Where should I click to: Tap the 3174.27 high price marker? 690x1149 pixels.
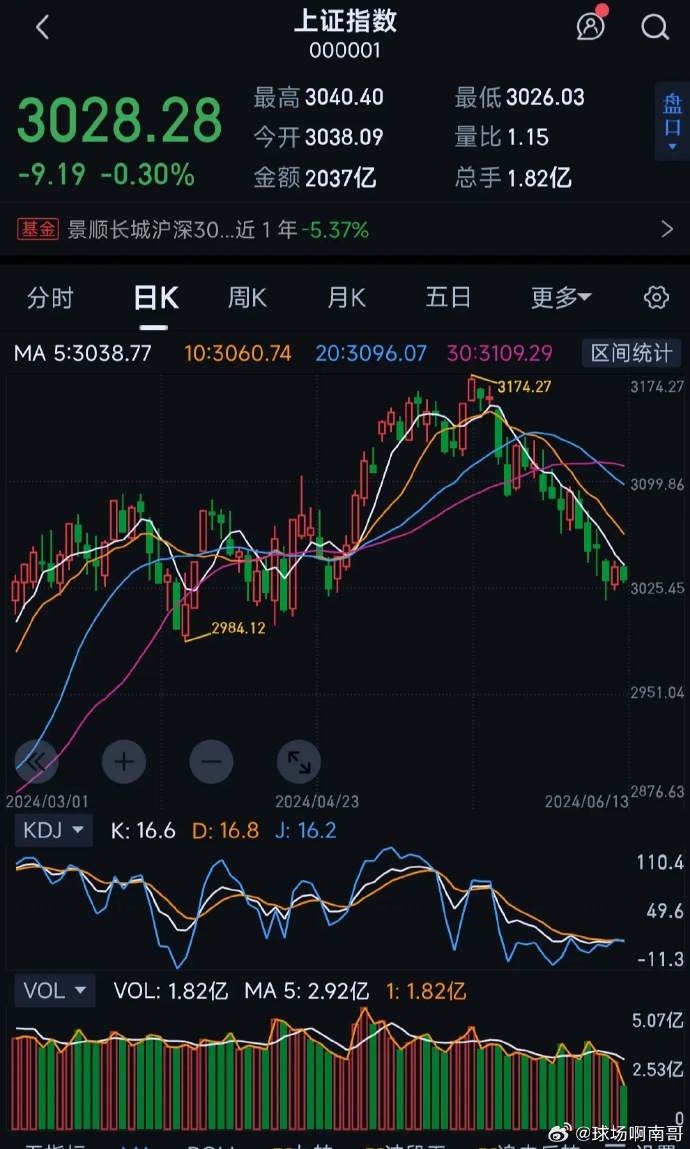pos(524,386)
